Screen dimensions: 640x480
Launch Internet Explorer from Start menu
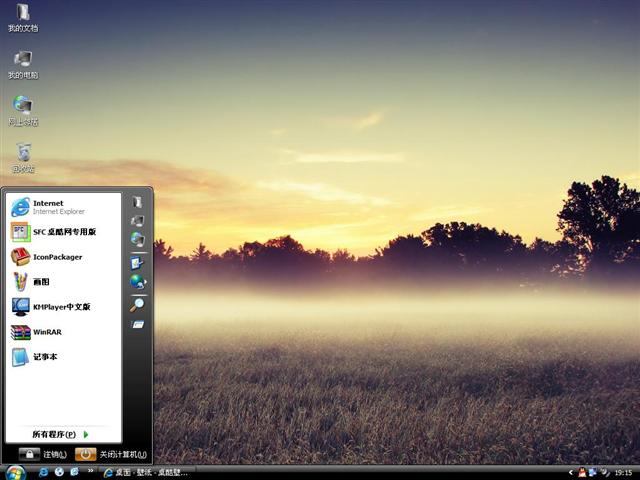click(63, 207)
